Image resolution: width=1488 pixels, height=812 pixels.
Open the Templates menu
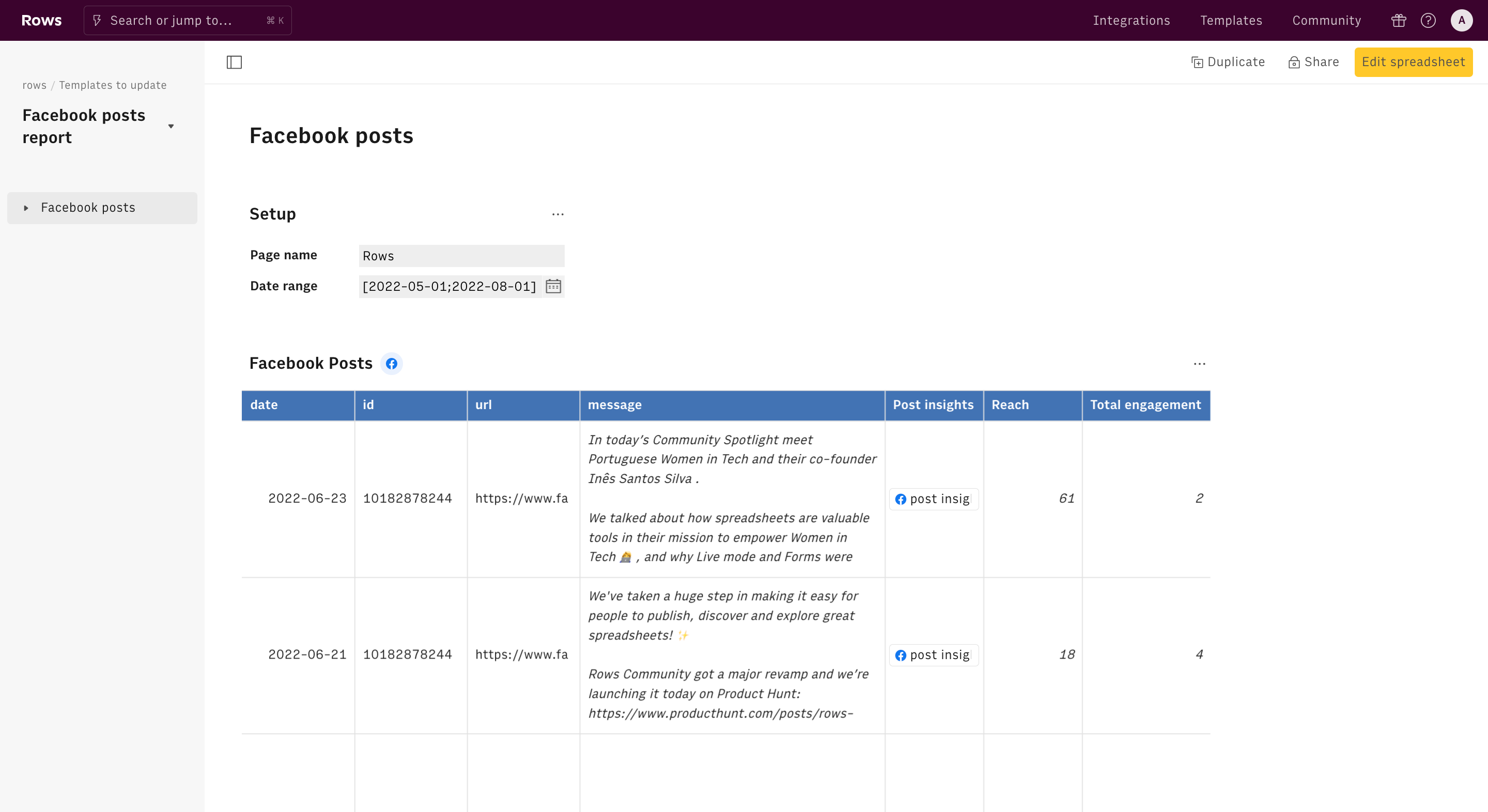[x=1231, y=21]
